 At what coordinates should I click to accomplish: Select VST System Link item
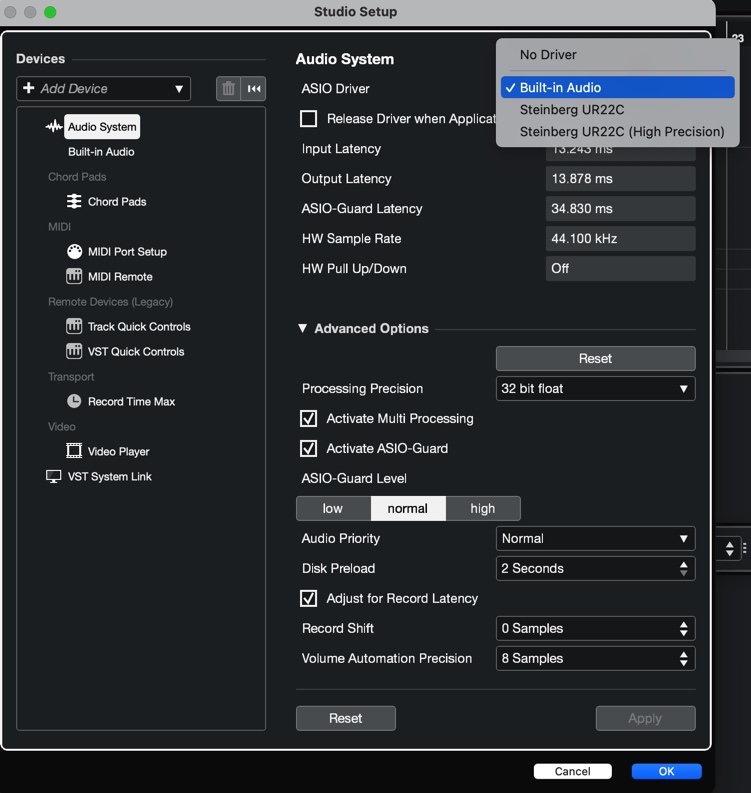[x=110, y=476]
